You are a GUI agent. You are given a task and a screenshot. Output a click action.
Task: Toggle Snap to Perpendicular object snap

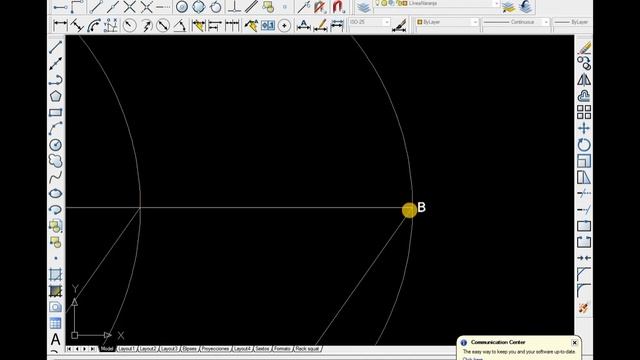pos(234,7)
